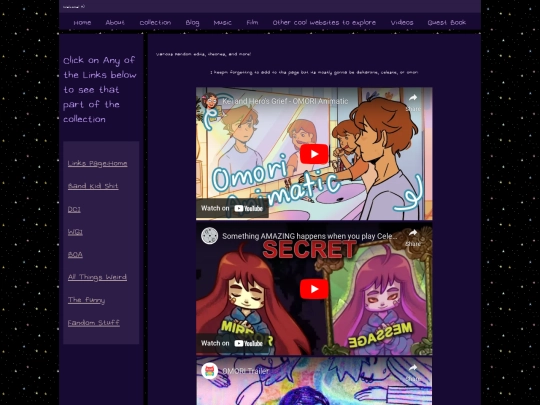
Task: Open channel avatar of OMORI Trailer video
Action: pos(209,371)
